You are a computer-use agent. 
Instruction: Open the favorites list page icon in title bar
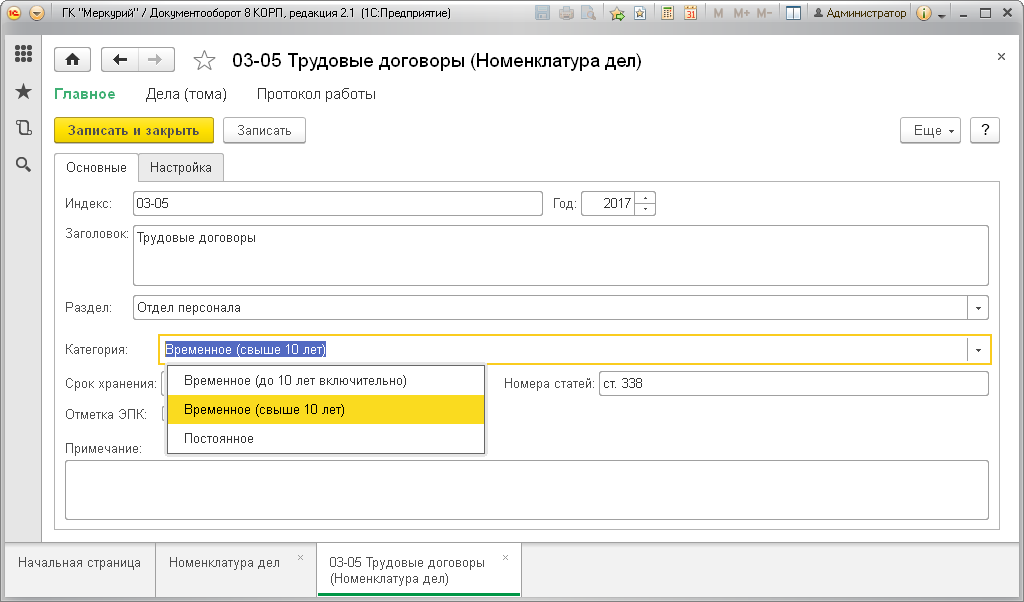(x=641, y=13)
